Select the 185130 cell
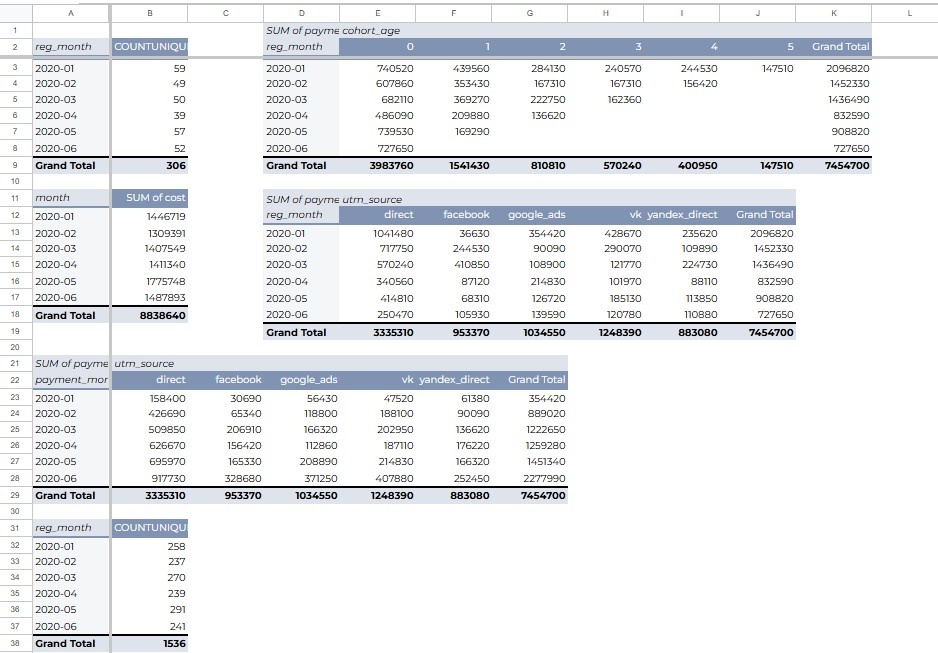This screenshot has width=938, height=653. click(x=605, y=298)
